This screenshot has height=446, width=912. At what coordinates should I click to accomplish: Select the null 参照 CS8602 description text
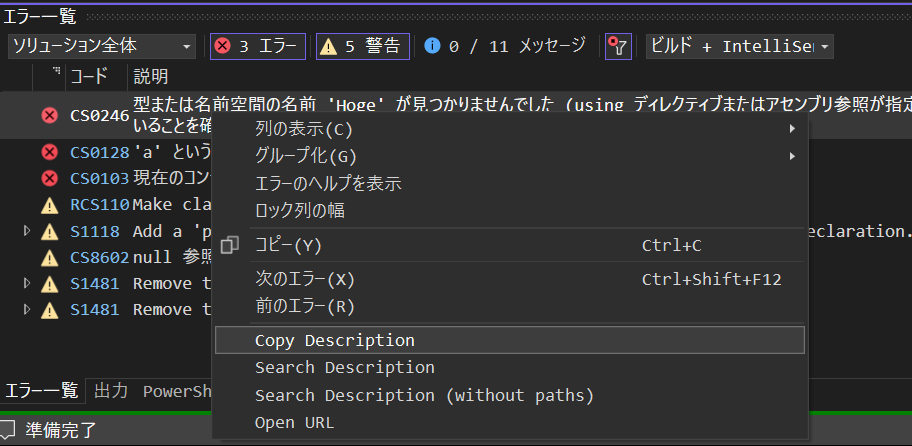click(172, 257)
